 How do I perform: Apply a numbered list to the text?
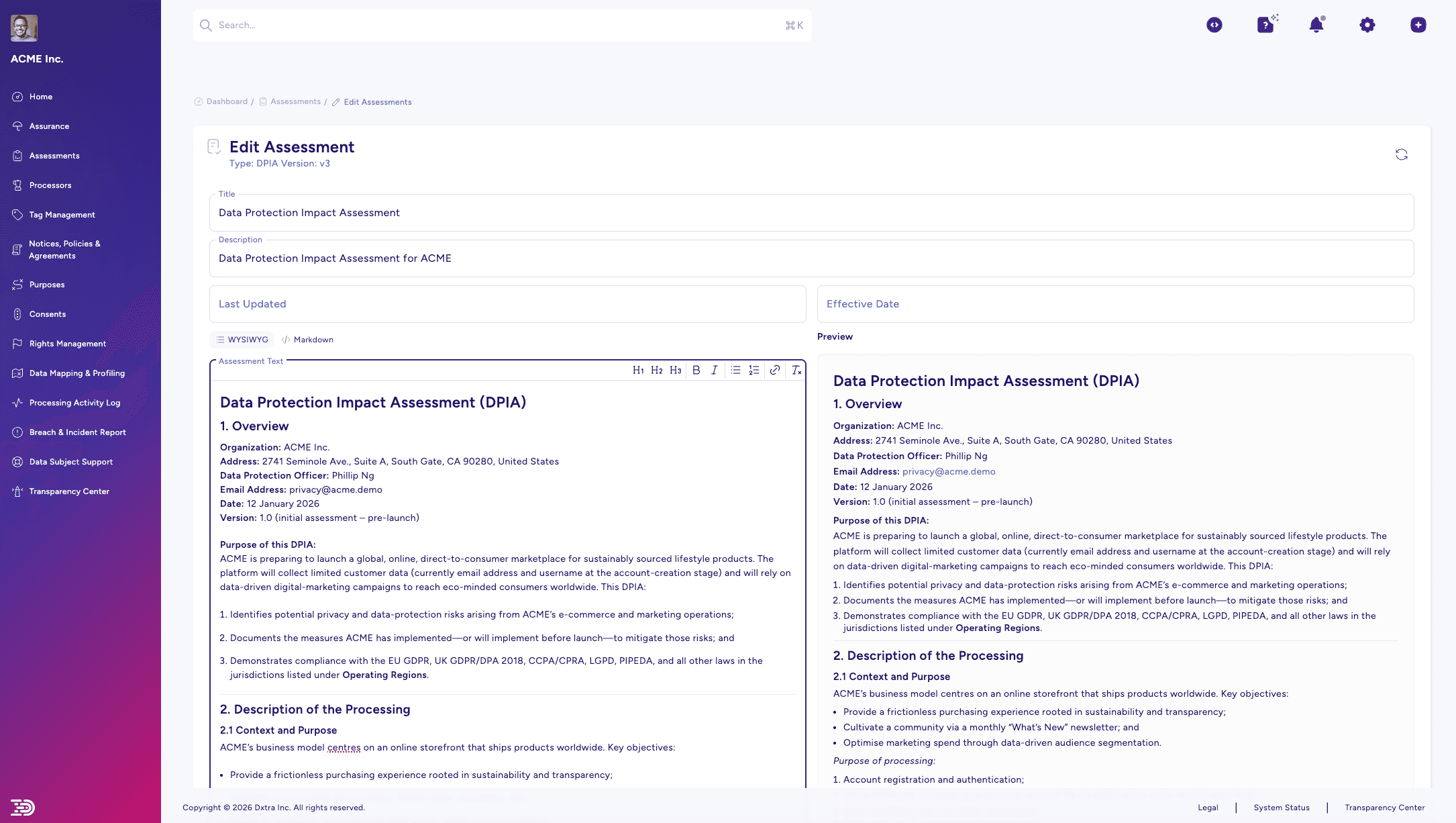point(754,370)
